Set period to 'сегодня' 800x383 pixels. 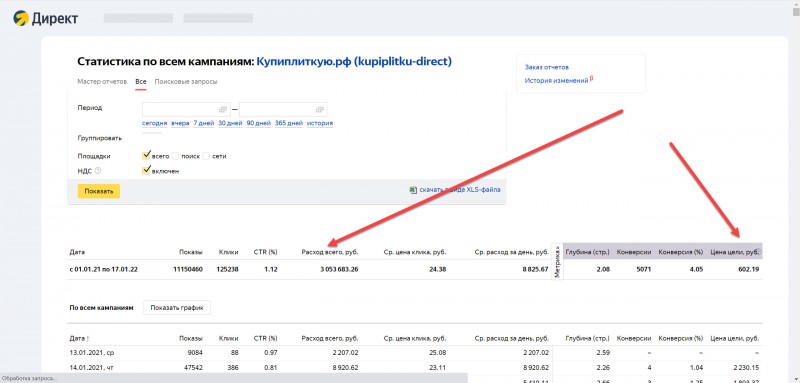coord(155,123)
